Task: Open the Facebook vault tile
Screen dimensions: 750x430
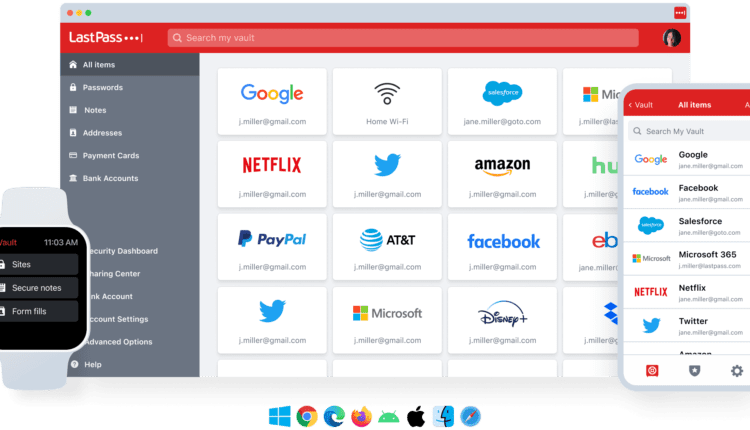Action: tap(502, 247)
